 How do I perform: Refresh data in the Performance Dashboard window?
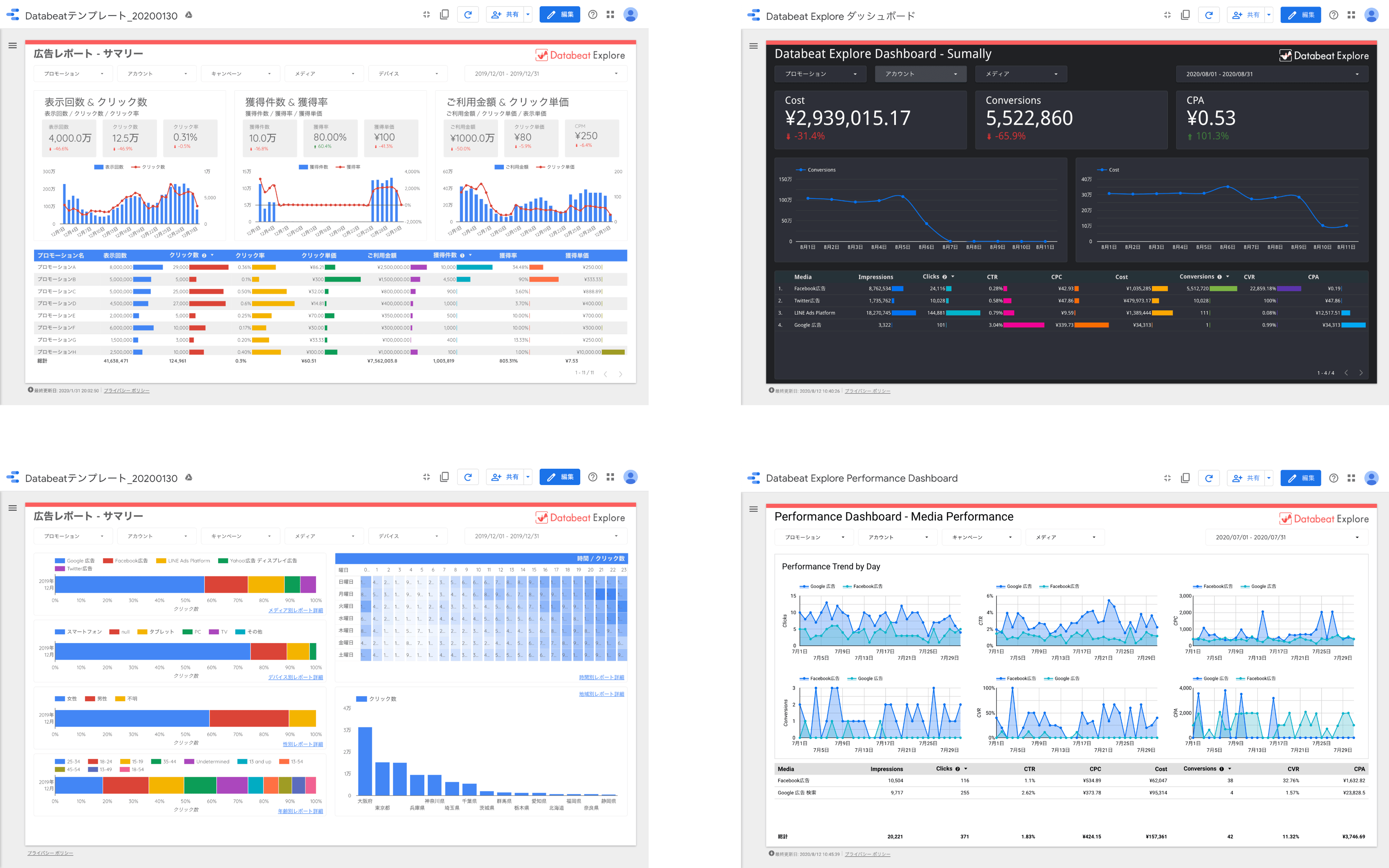1209,478
